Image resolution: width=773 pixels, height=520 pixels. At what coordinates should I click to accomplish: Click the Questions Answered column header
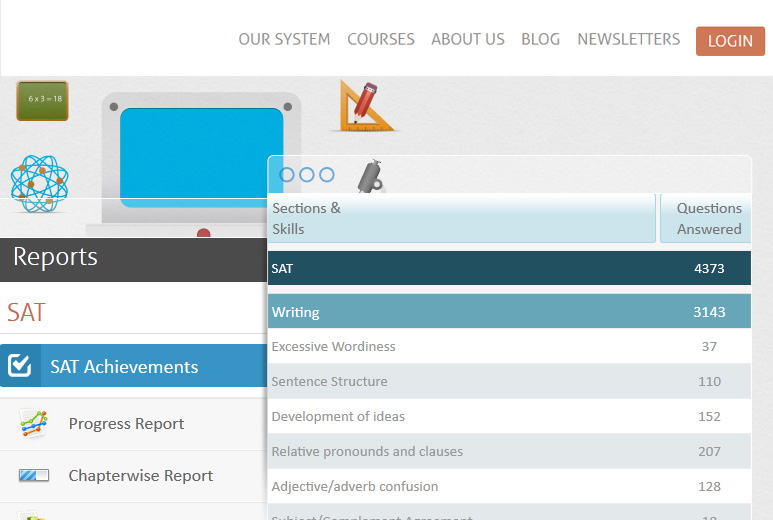[705, 218]
